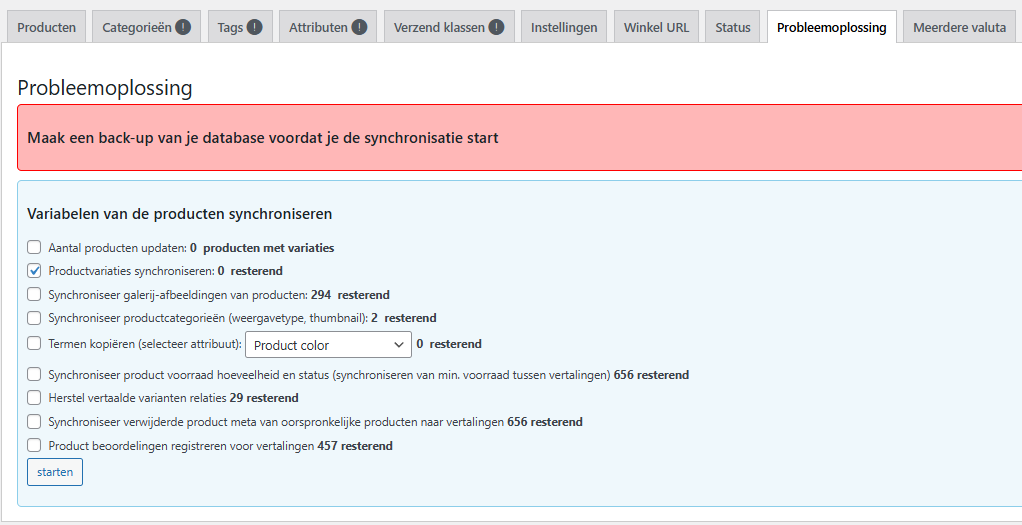The width and height of the screenshot is (1022, 525).
Task: Click the warning icon on Categorieën tab
Action: point(183,27)
